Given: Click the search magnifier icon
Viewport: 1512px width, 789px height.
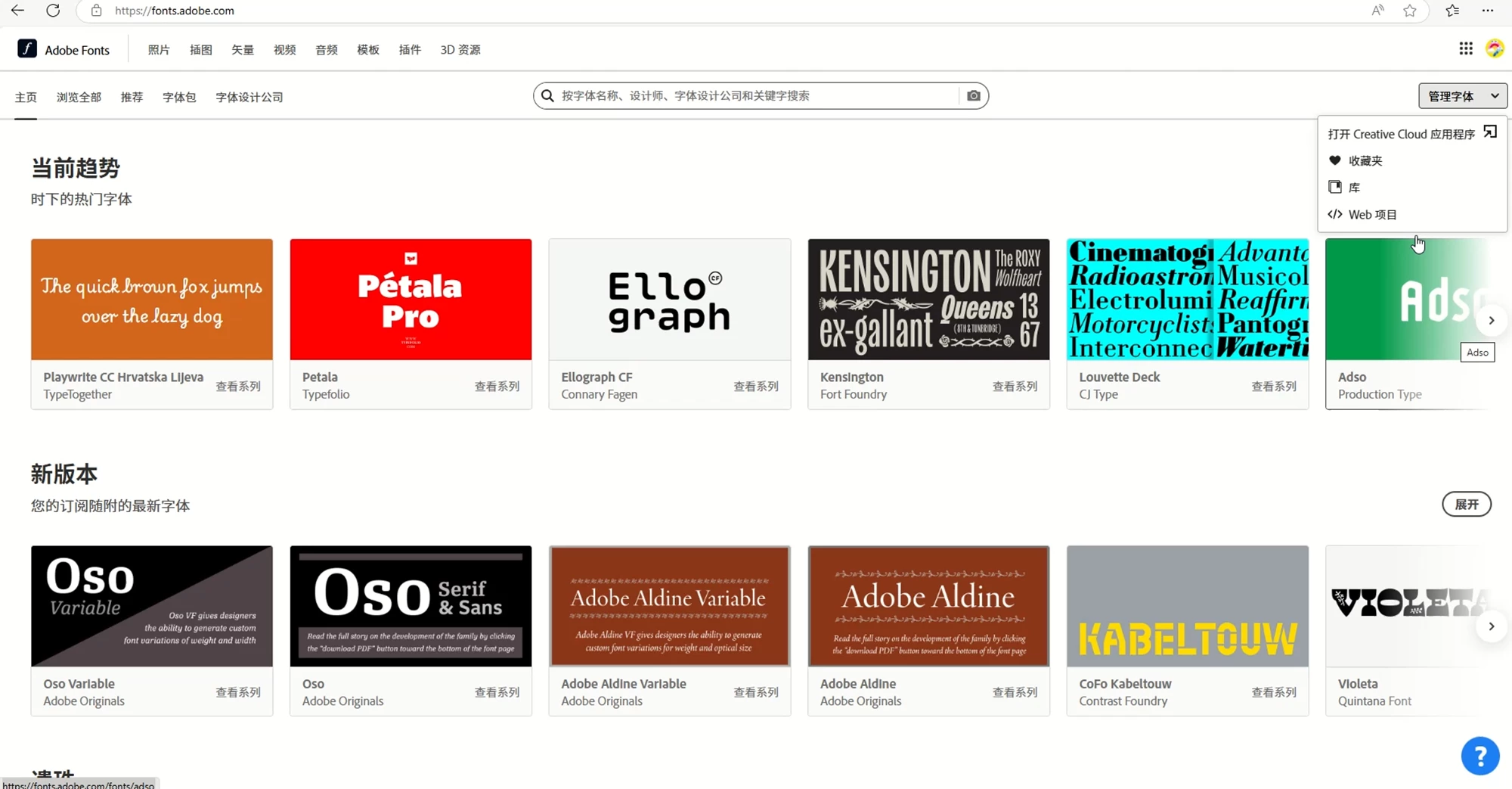Looking at the screenshot, I should pyautogui.click(x=548, y=96).
